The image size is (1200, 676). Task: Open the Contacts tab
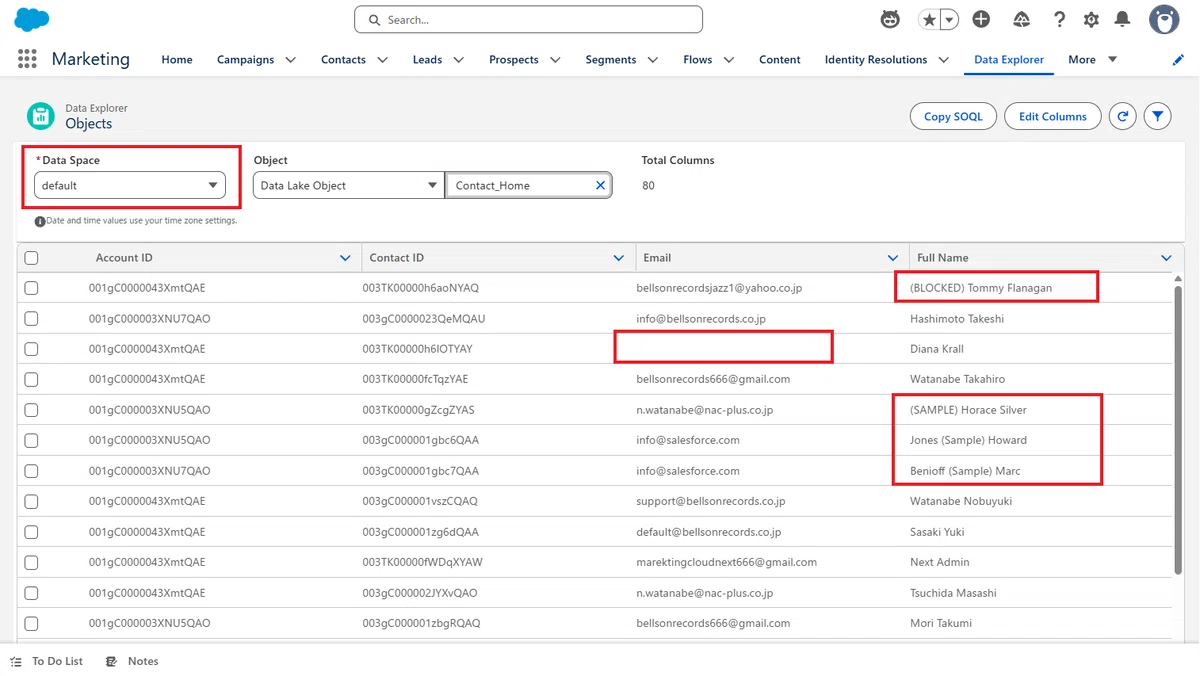(x=343, y=60)
